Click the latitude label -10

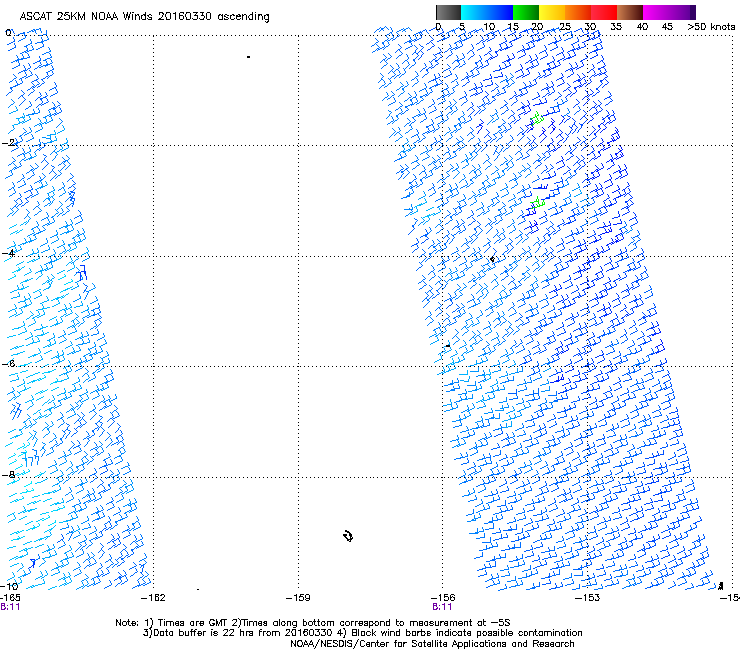(x=9, y=586)
